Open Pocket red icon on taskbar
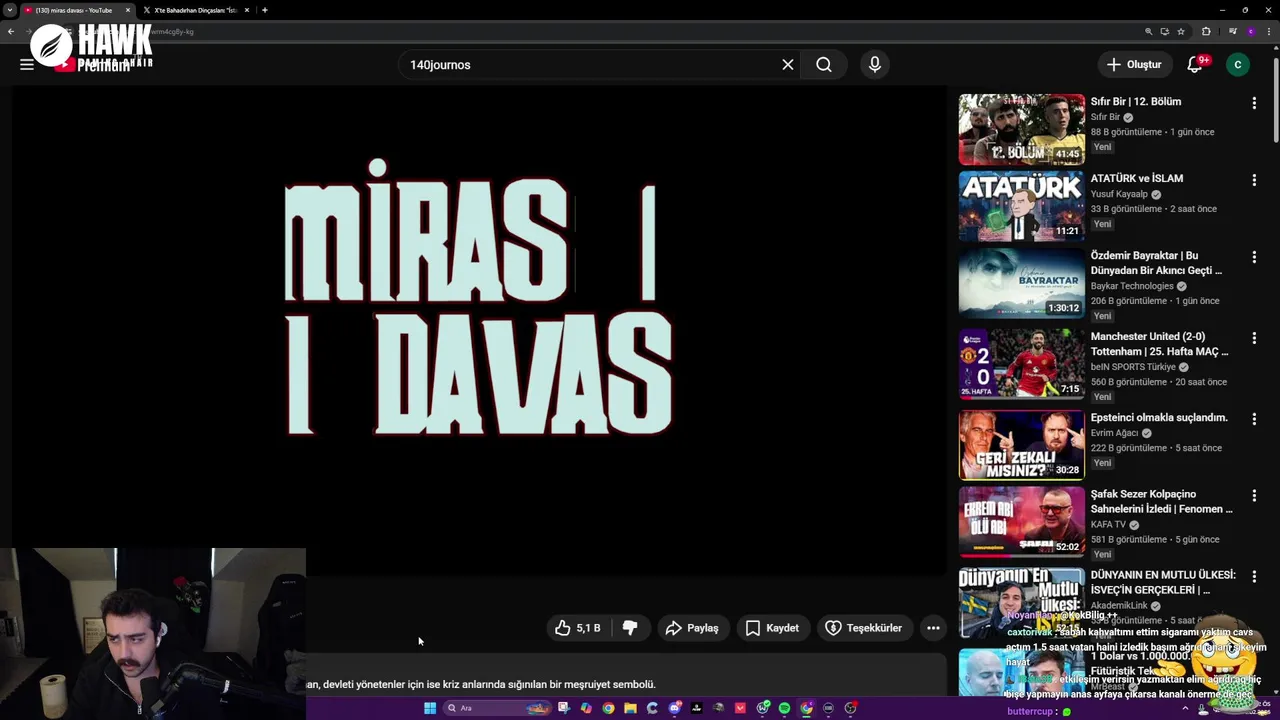 [740, 708]
